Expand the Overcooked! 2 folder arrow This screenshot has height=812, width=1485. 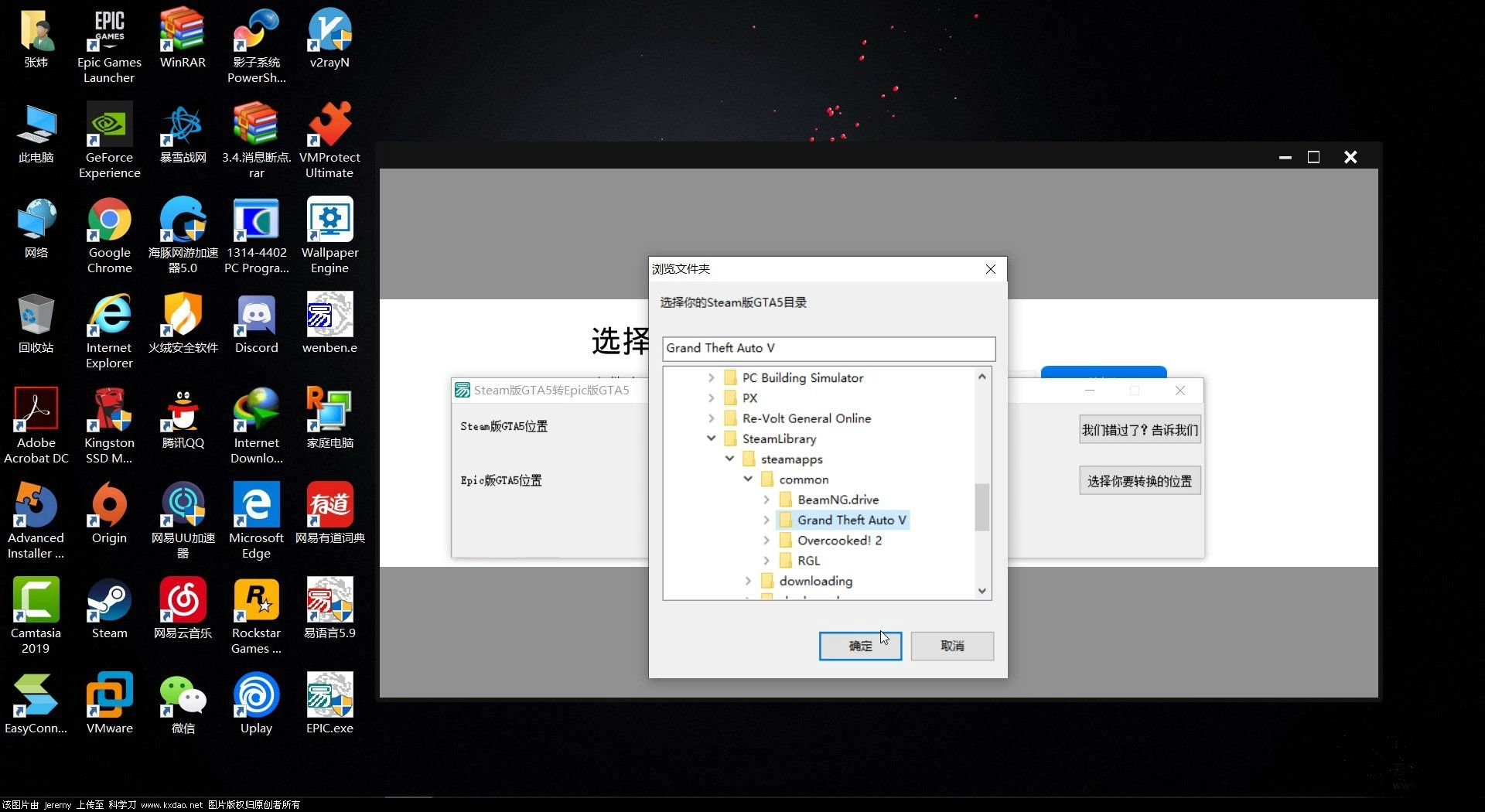tap(766, 541)
